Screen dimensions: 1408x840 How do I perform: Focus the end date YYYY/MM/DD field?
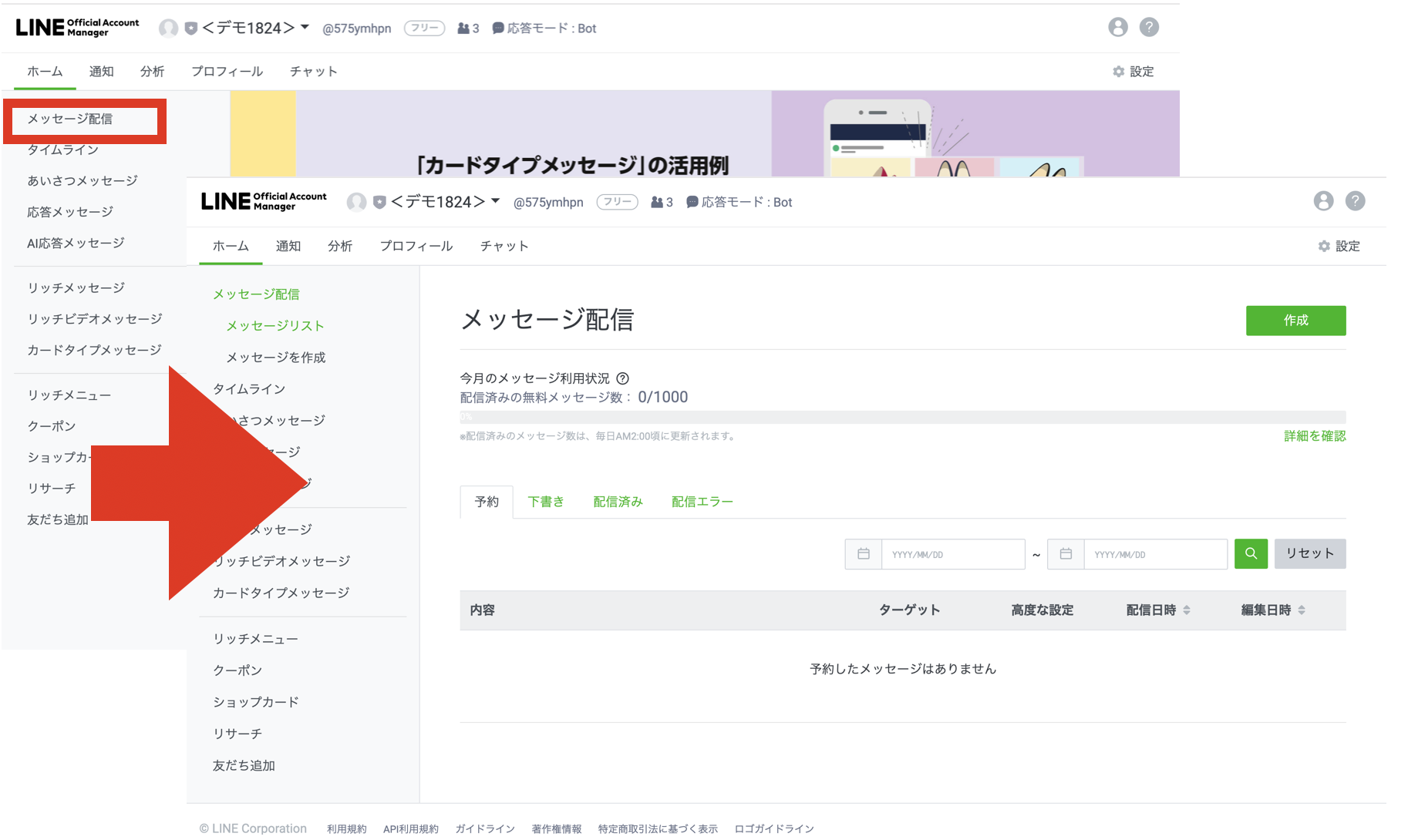[1155, 554]
